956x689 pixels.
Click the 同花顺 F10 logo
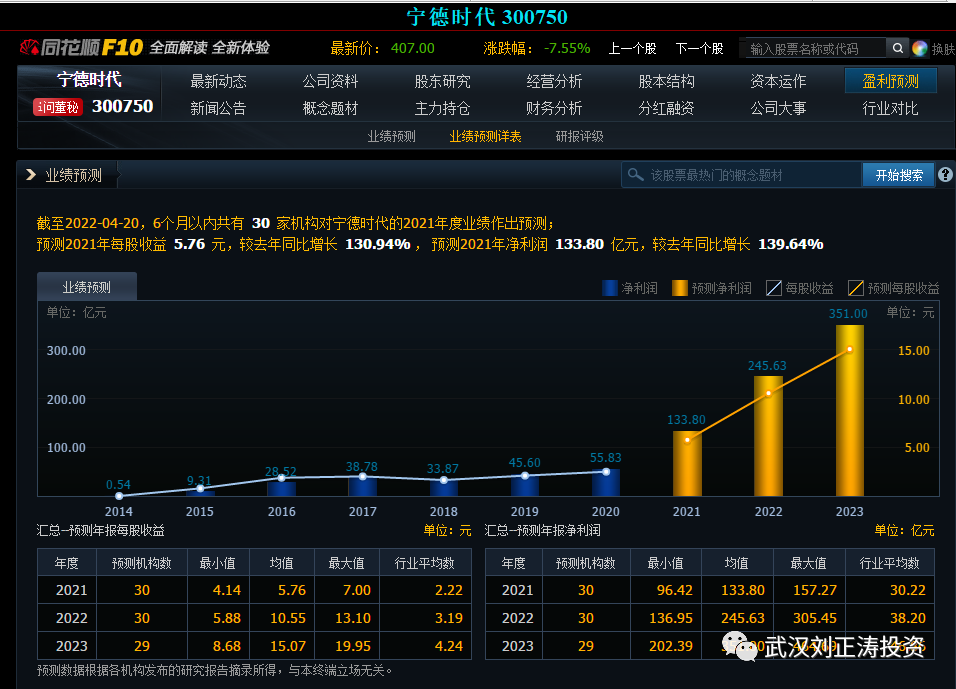pos(82,48)
